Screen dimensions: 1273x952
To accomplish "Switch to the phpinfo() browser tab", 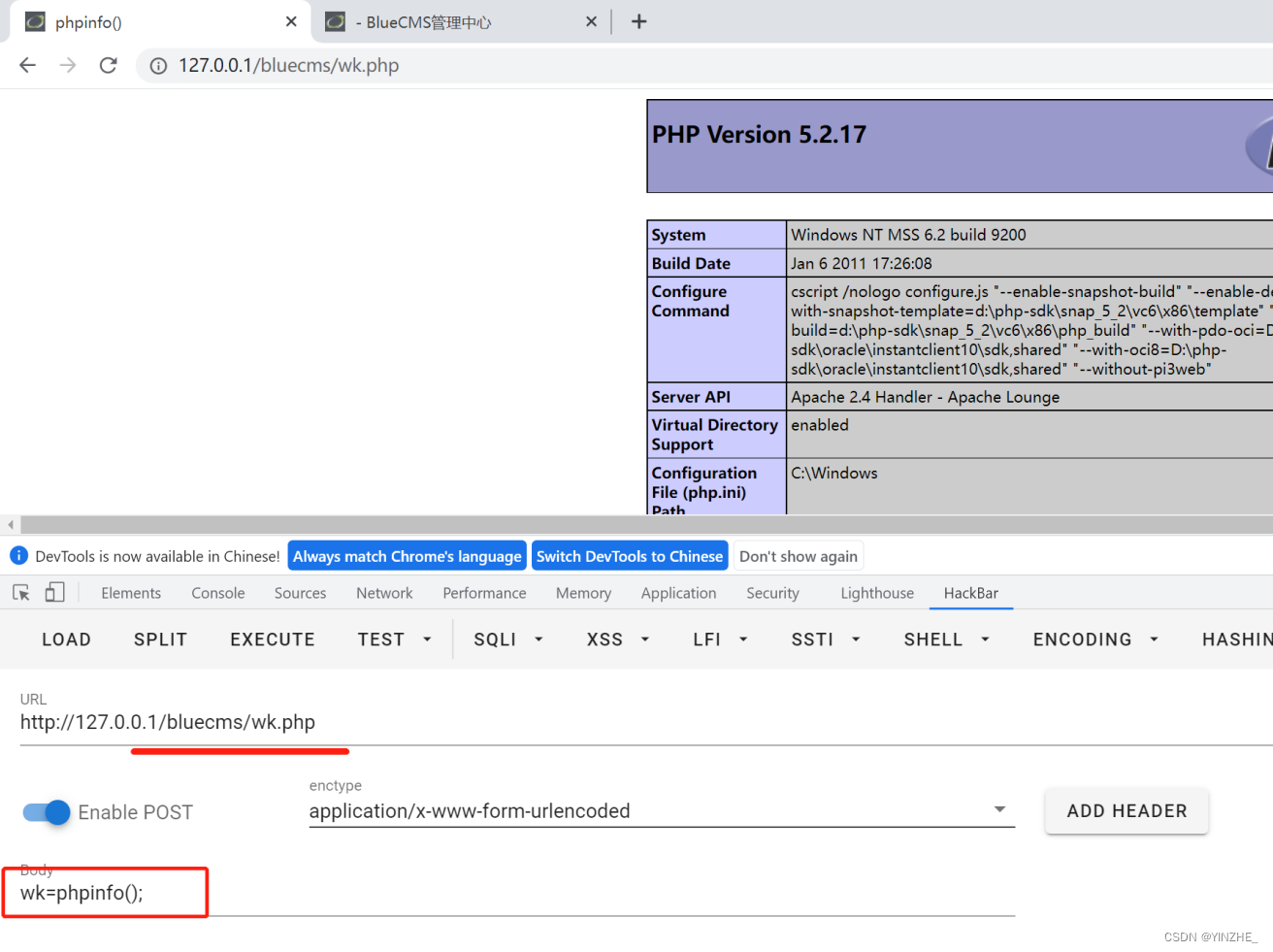I will point(160,21).
